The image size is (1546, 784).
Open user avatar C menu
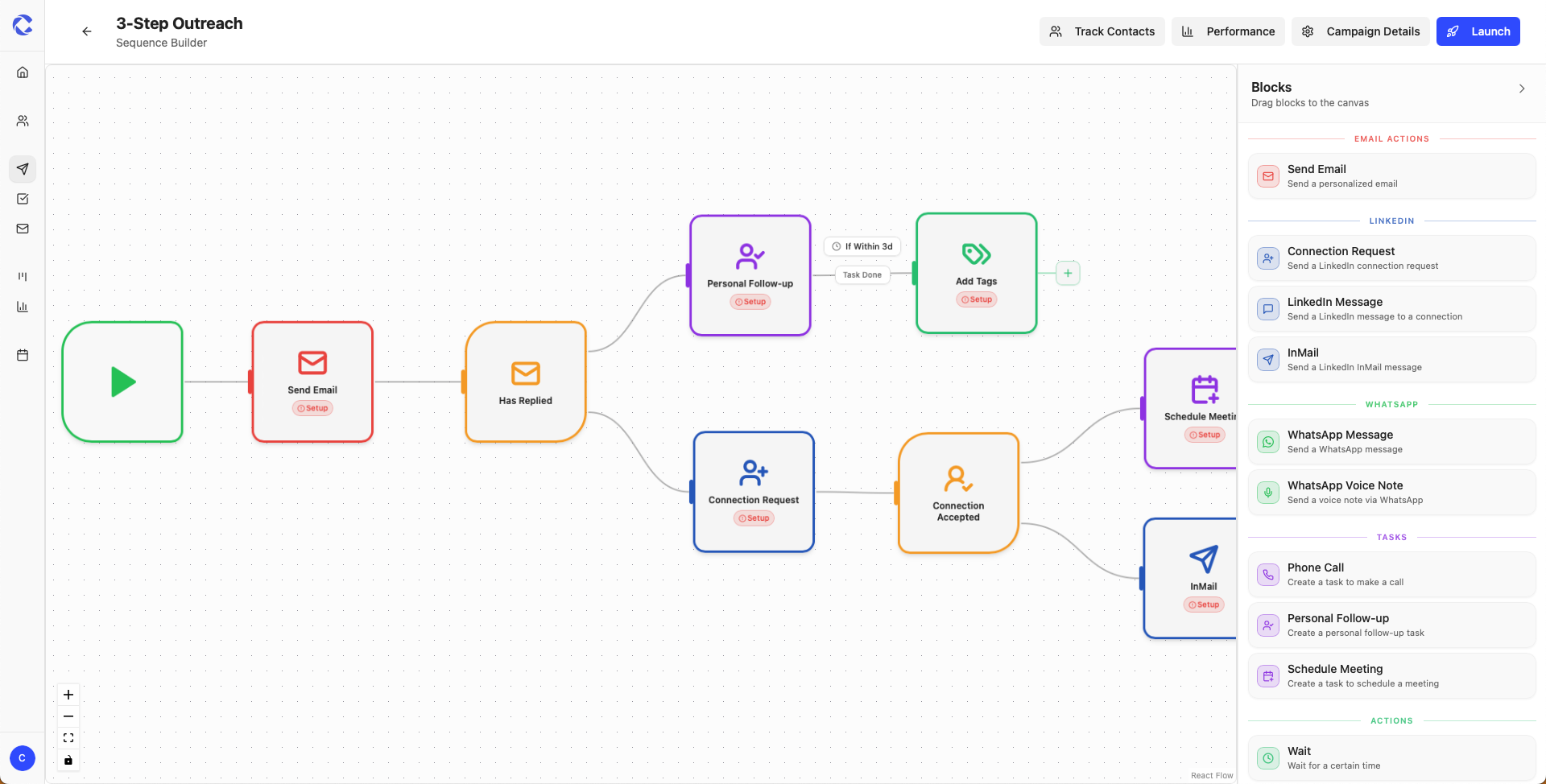pyautogui.click(x=23, y=758)
